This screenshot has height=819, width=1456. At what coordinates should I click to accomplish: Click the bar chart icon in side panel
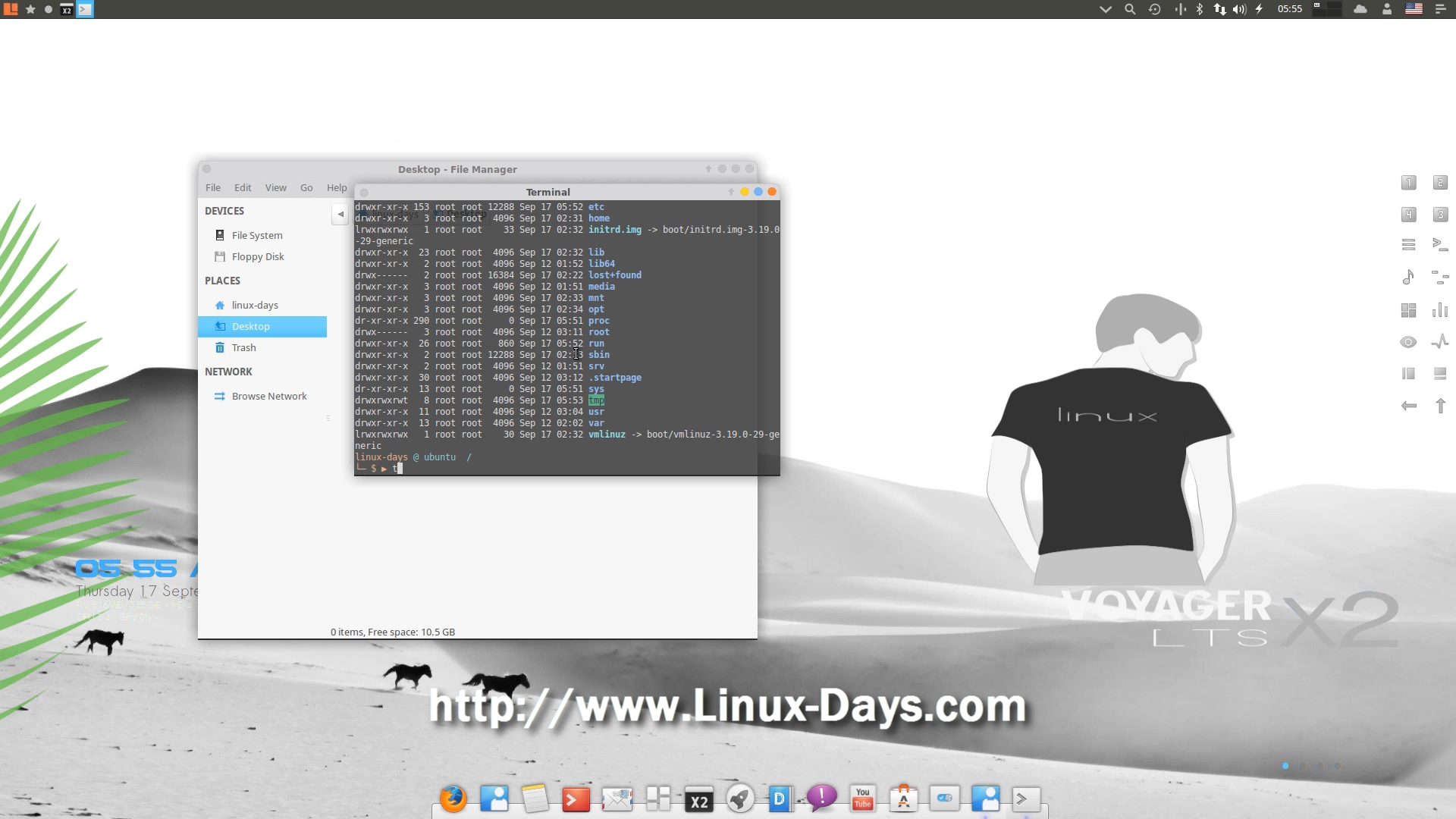pos(1440,309)
